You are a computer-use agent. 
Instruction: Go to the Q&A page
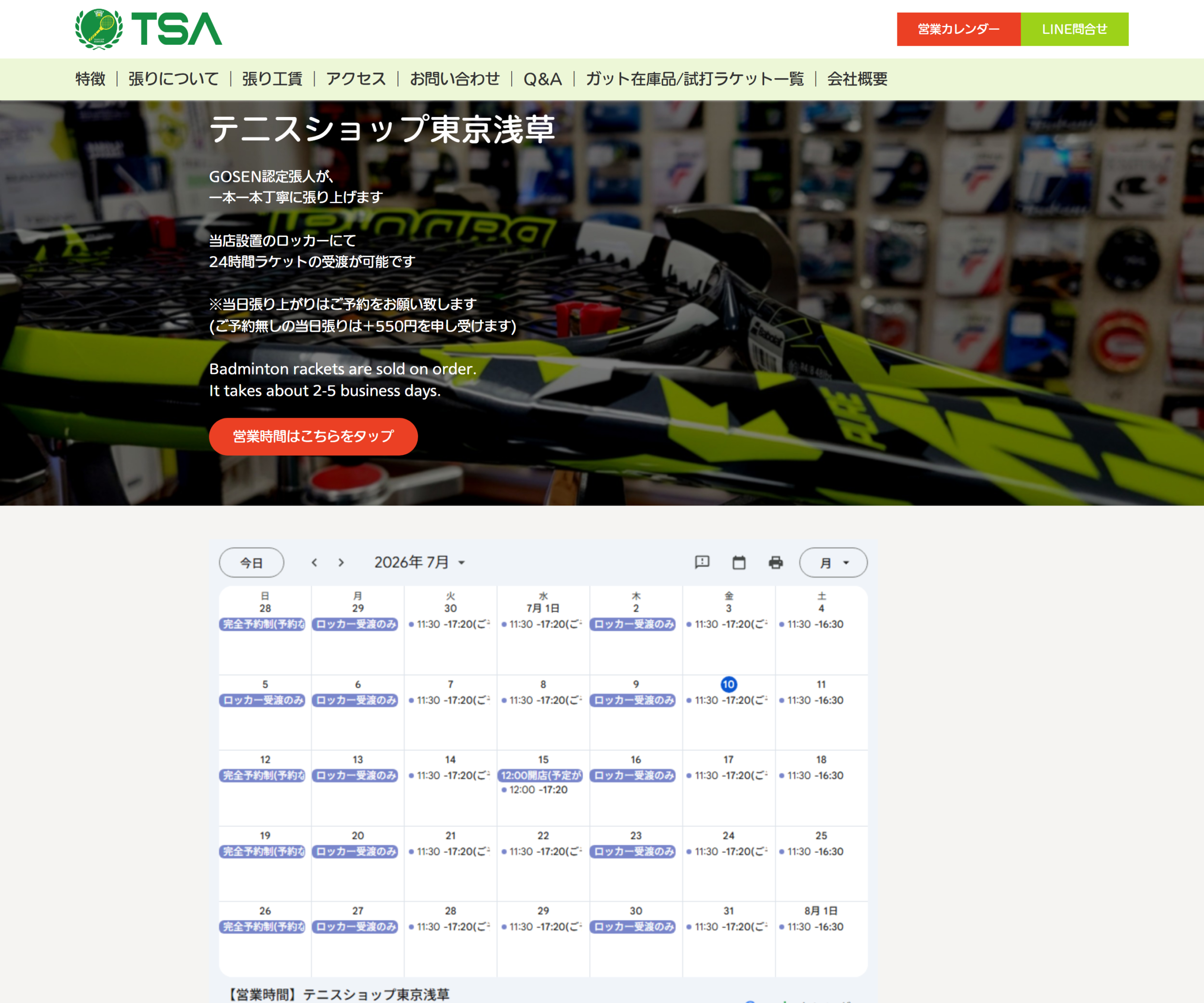coord(542,79)
